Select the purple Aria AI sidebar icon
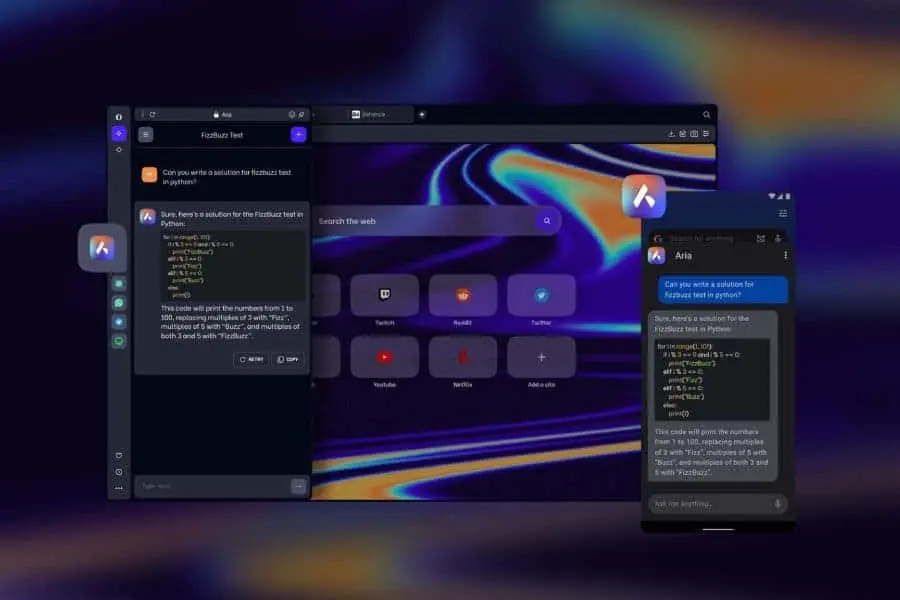This screenshot has height=600, width=900. click(x=119, y=134)
